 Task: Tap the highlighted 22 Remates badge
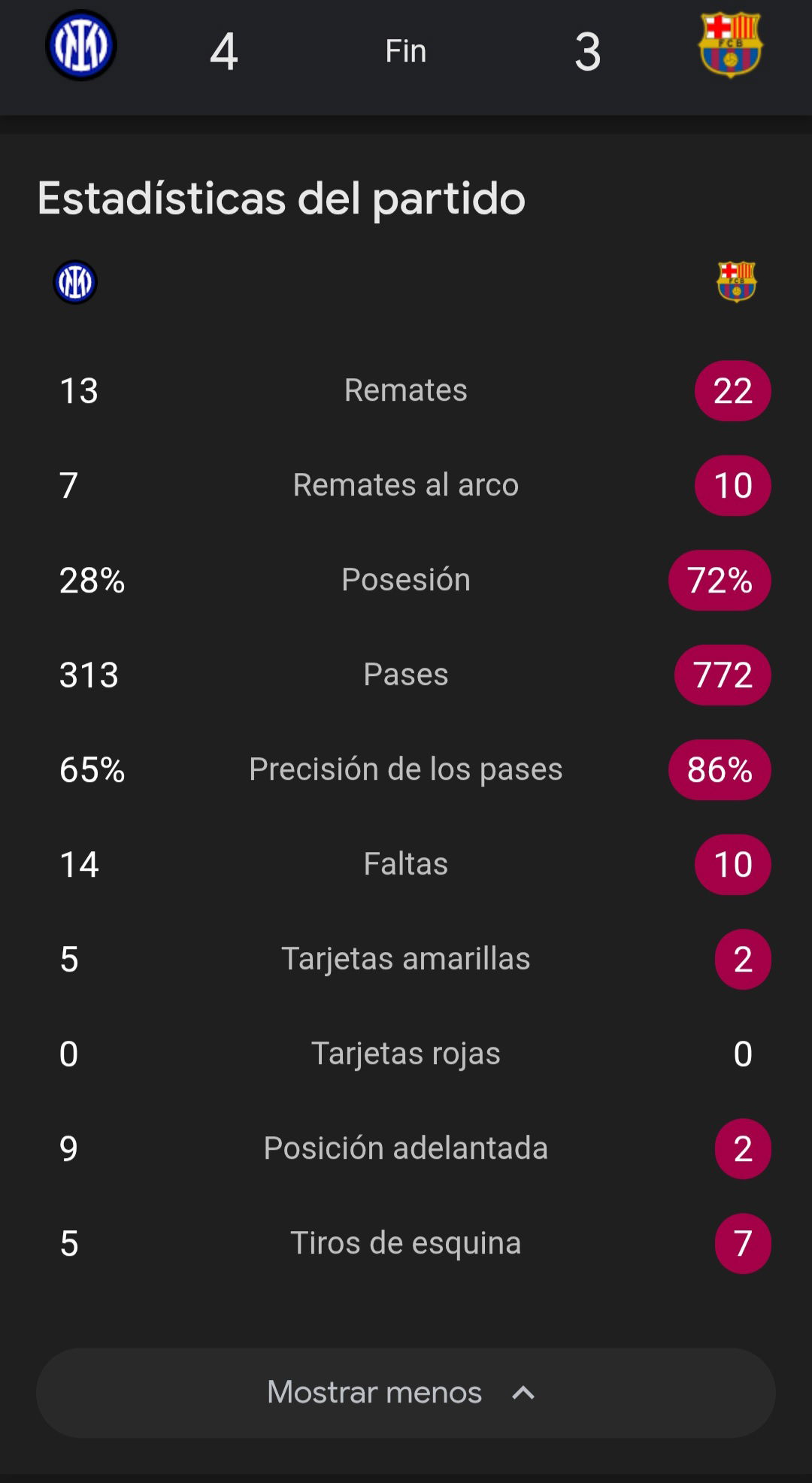[x=733, y=391]
